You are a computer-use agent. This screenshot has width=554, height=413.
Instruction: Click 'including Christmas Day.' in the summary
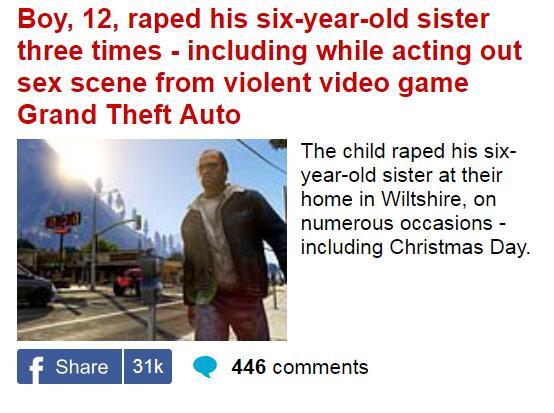coord(416,247)
